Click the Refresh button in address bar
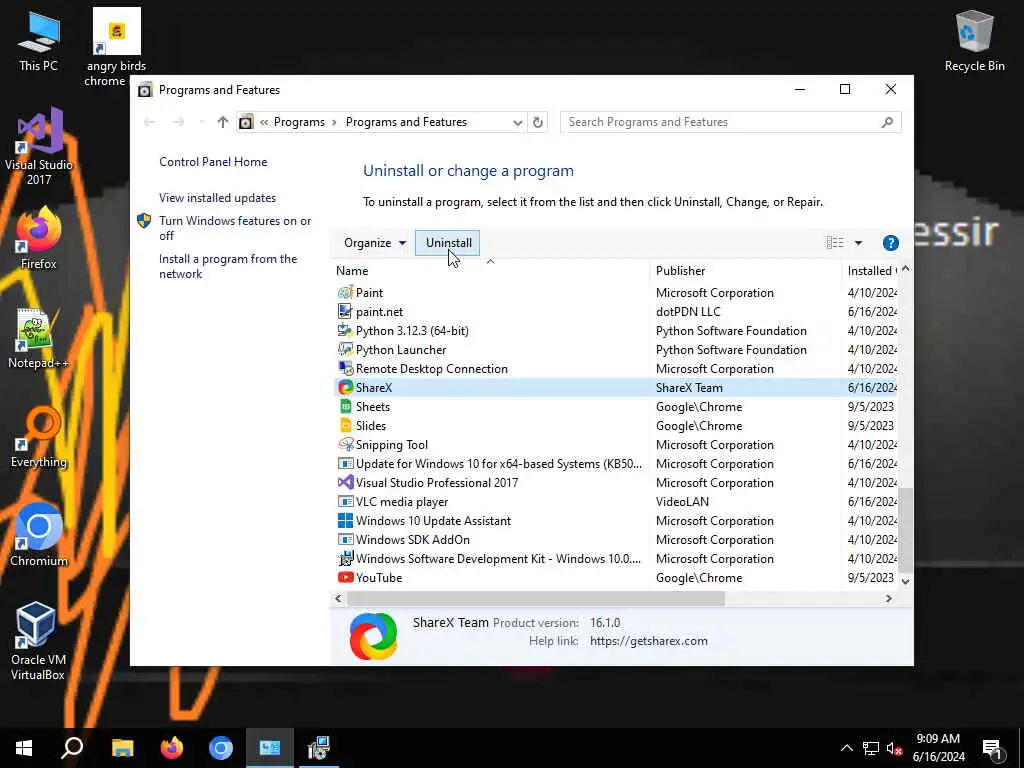 (x=537, y=122)
